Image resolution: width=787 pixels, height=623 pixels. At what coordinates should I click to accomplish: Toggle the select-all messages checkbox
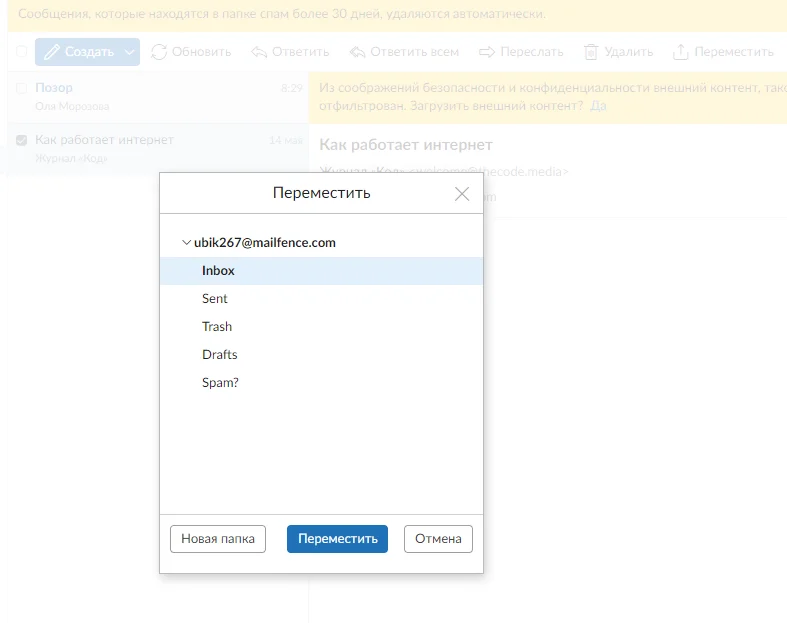click(22, 52)
